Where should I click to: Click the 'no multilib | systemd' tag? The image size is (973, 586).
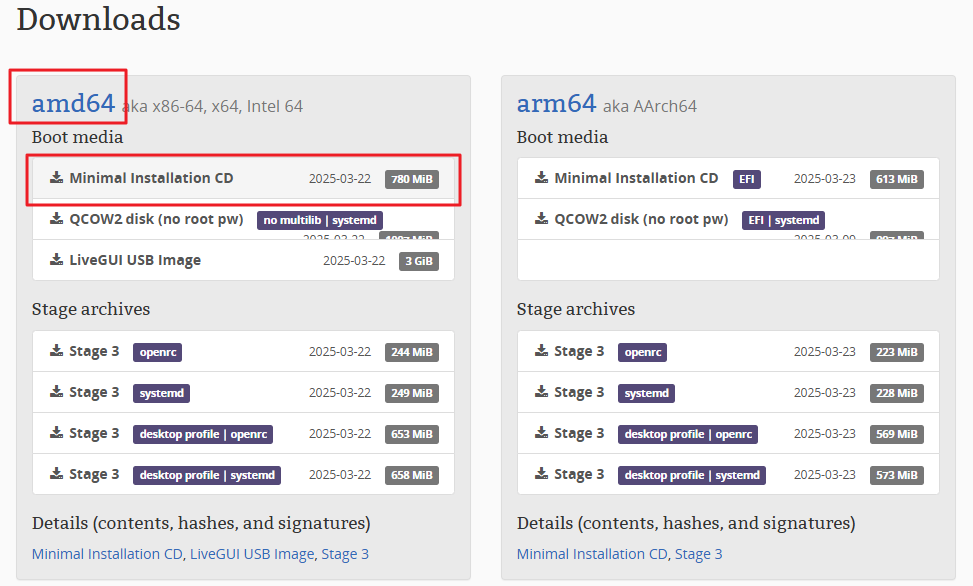click(x=320, y=220)
